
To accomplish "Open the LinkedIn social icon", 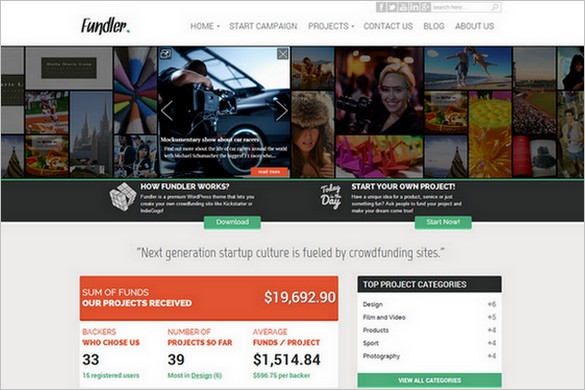I will point(414,7).
